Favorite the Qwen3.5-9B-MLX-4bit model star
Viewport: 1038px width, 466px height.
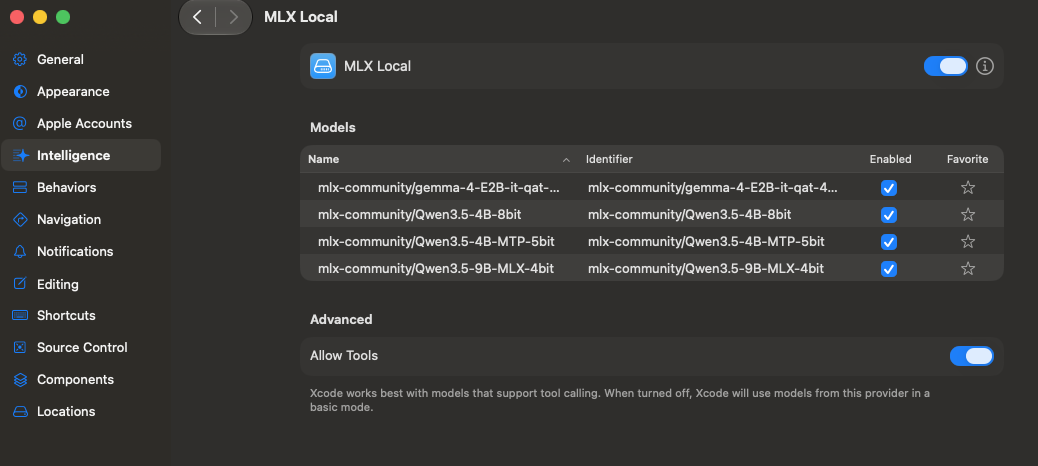tap(968, 269)
